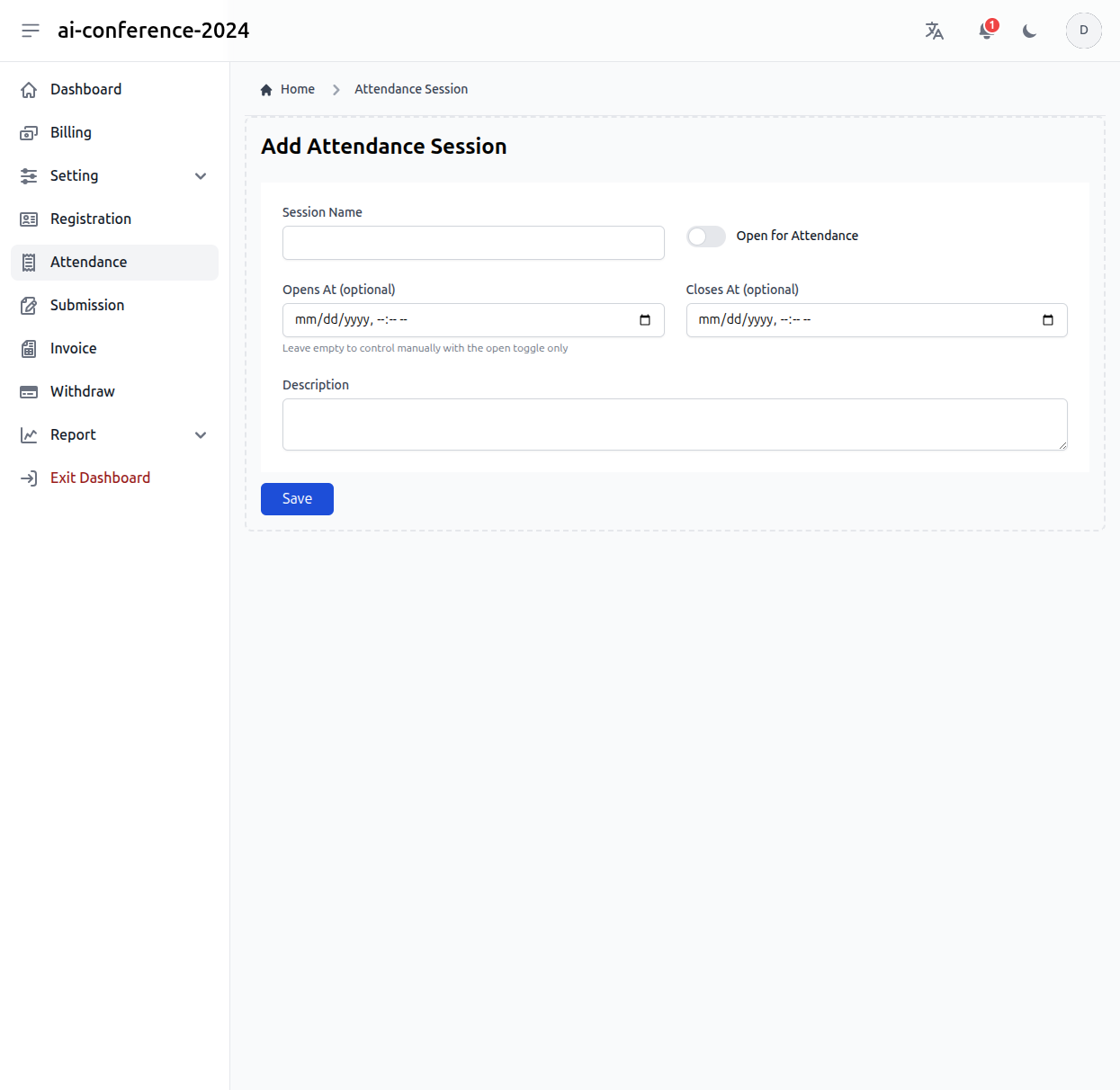Open the language translation icon
This screenshot has height=1090, width=1120.
point(935,31)
